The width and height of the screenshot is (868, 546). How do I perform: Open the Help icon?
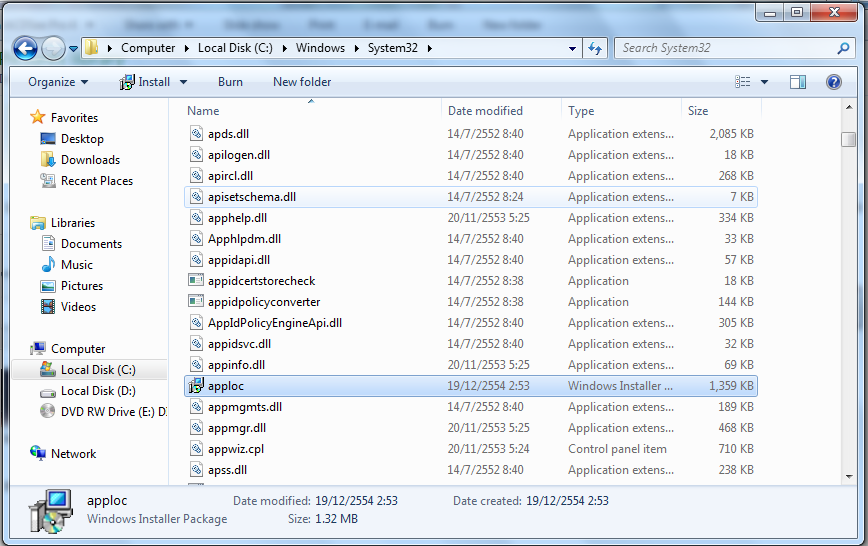point(834,82)
